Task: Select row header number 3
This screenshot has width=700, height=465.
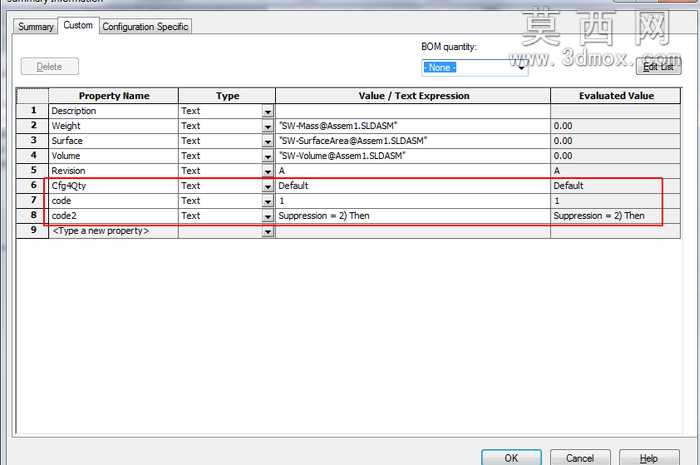Action: (33, 141)
